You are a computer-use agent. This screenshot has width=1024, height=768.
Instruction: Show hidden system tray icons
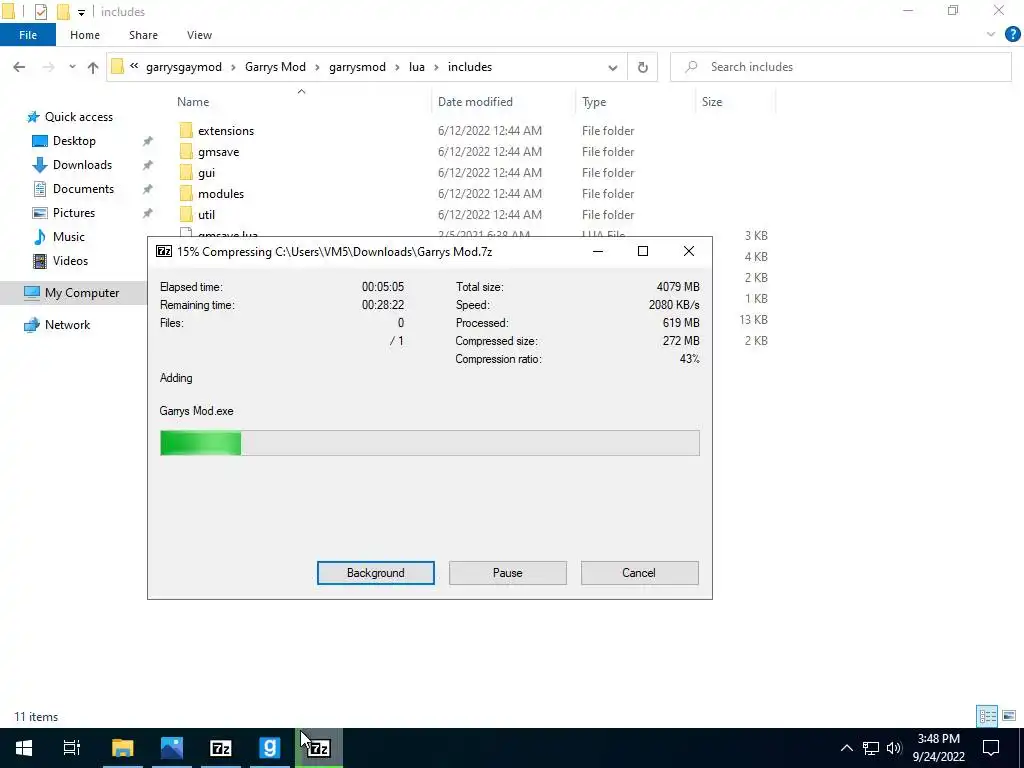(x=846, y=748)
